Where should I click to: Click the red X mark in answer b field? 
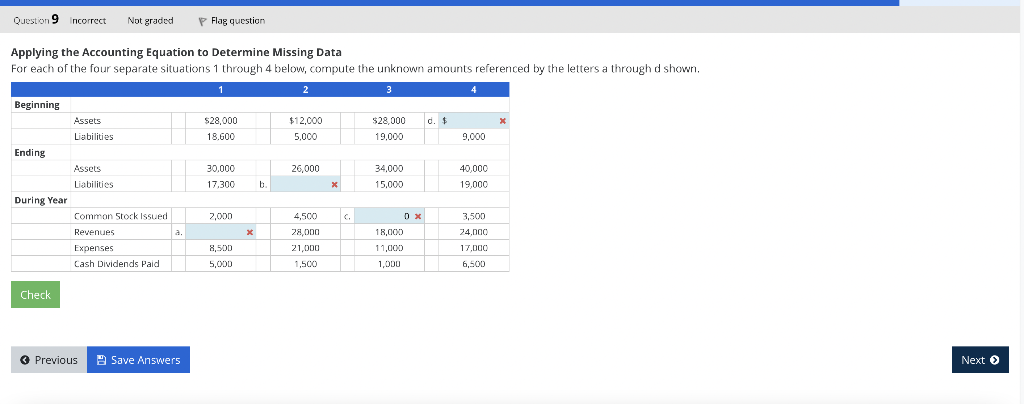pyautogui.click(x=334, y=185)
